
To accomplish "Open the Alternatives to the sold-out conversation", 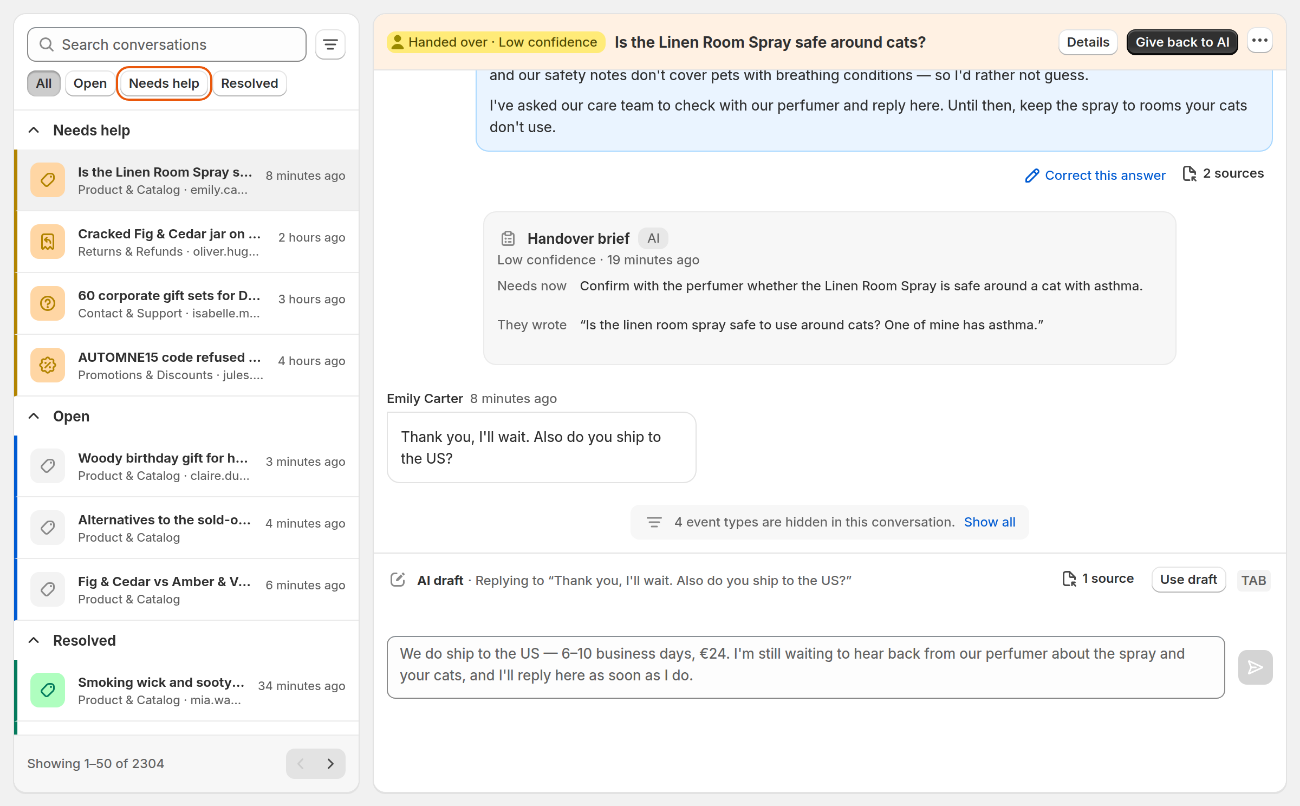I will (x=187, y=528).
